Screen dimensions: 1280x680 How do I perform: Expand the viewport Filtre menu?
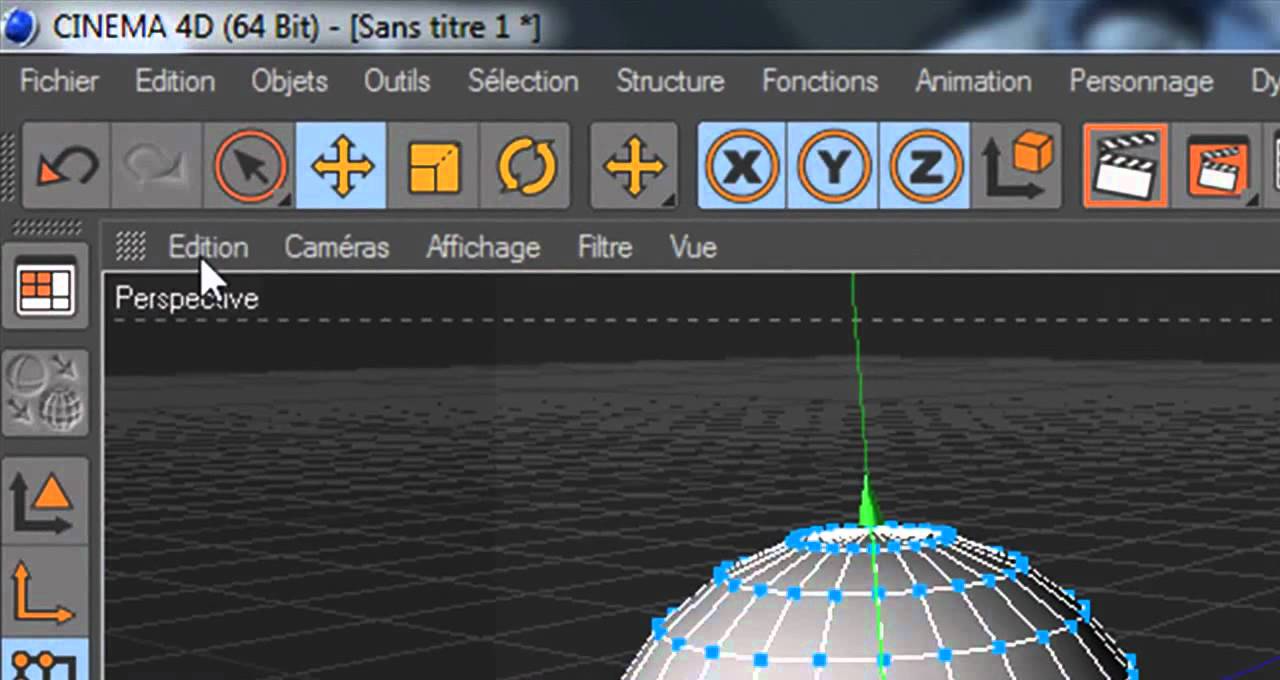605,247
